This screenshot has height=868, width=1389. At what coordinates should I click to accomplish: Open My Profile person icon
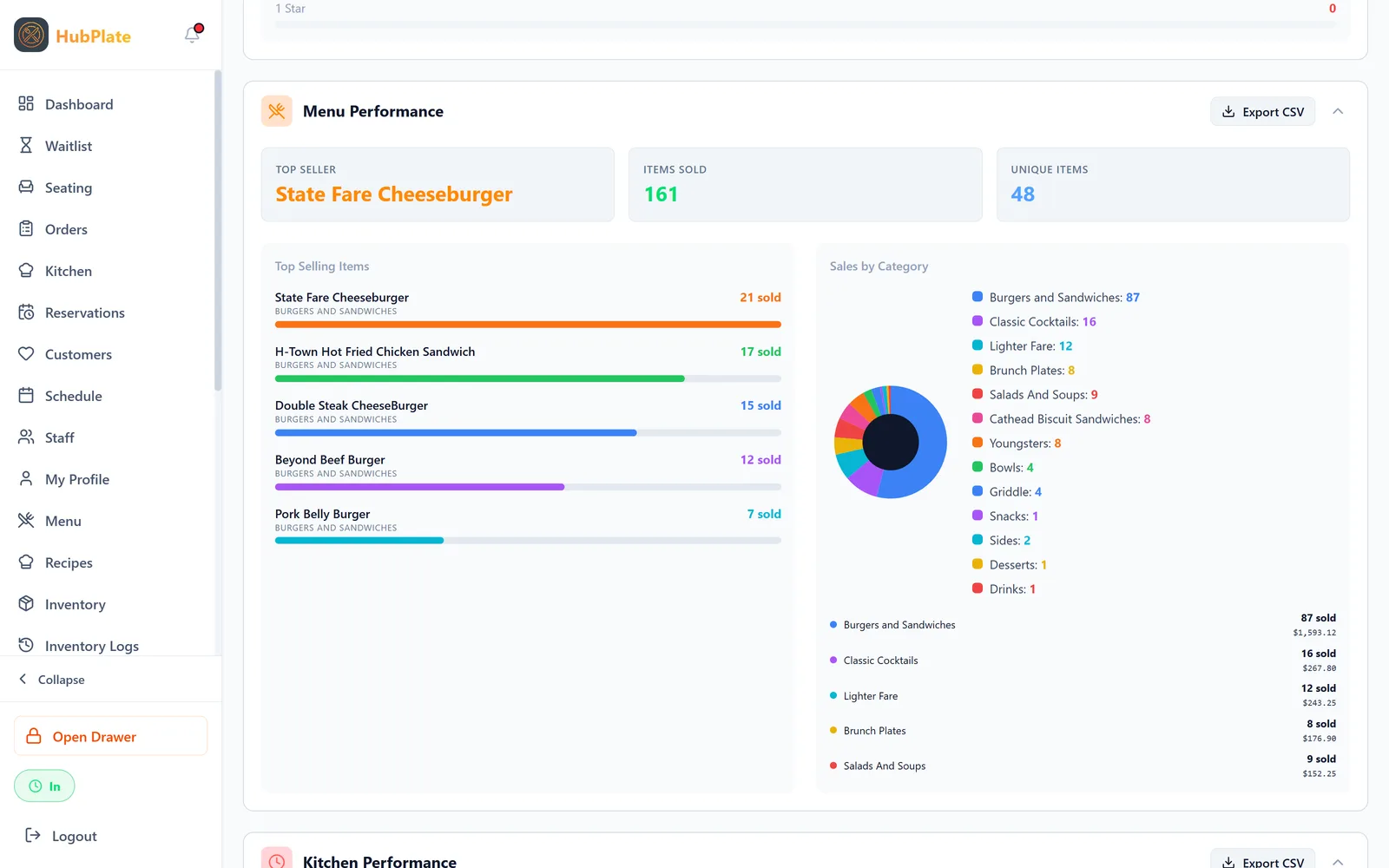(x=26, y=479)
